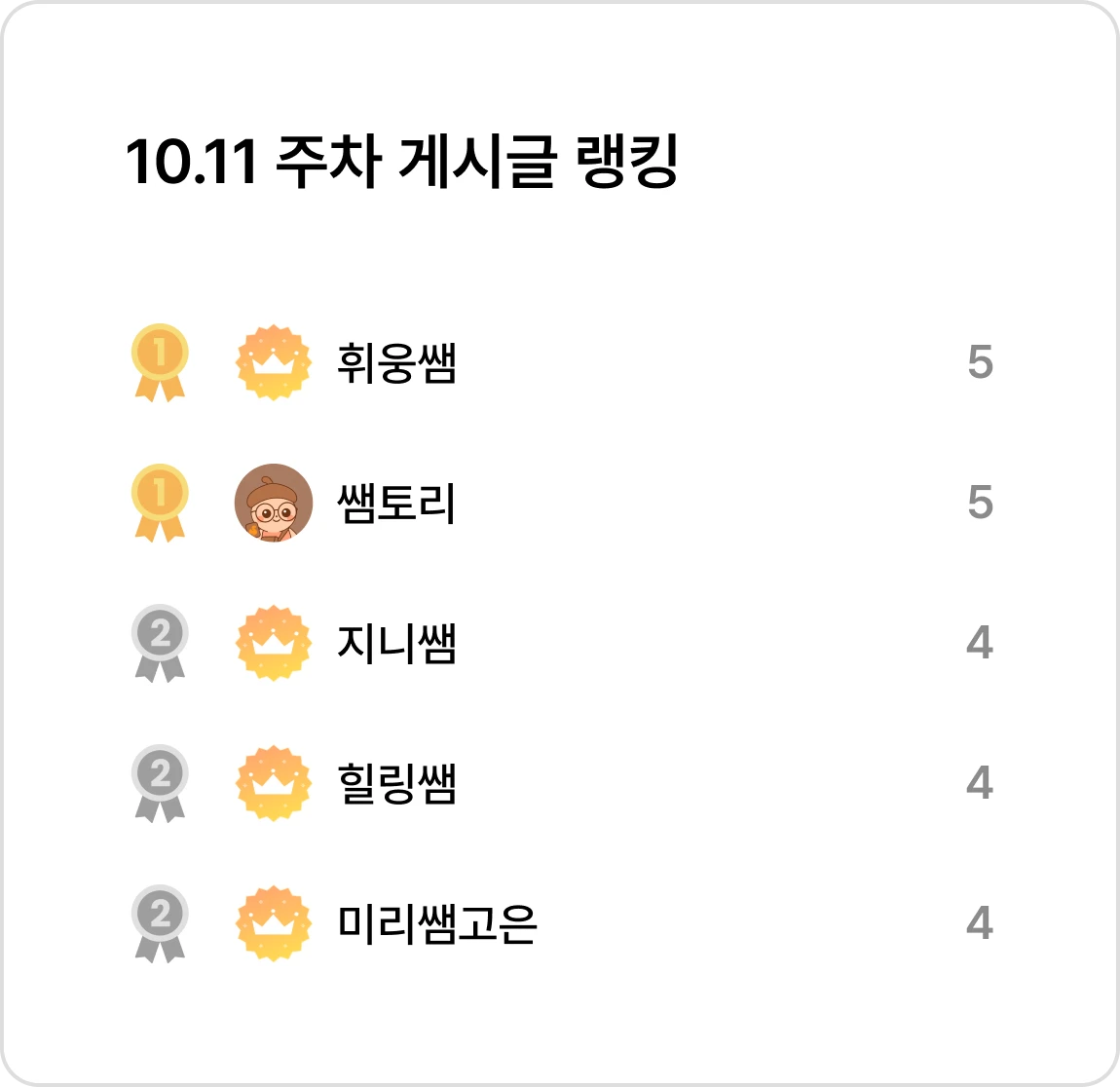This screenshot has height=1087, width=1120.
Task: Open the 휘웅쌤 profile name
Action: pyautogui.click(x=396, y=362)
